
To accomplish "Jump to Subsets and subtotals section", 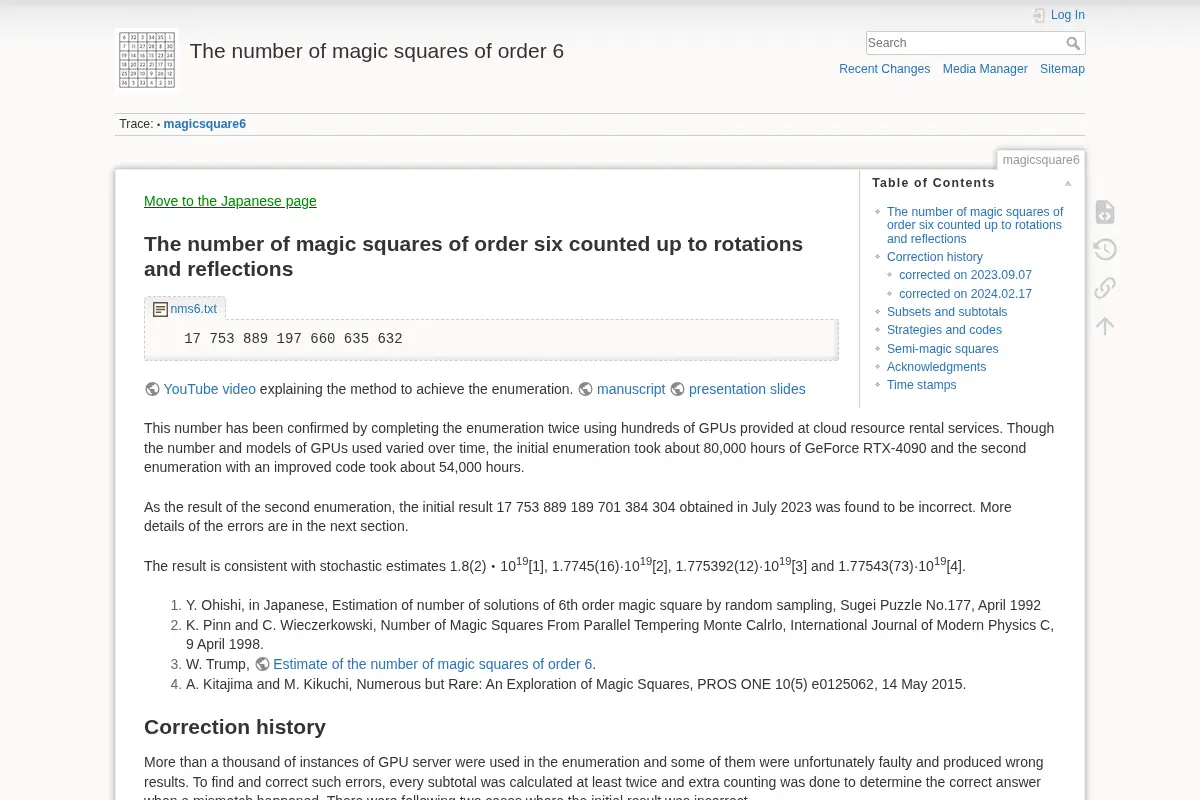I will coord(947,312).
